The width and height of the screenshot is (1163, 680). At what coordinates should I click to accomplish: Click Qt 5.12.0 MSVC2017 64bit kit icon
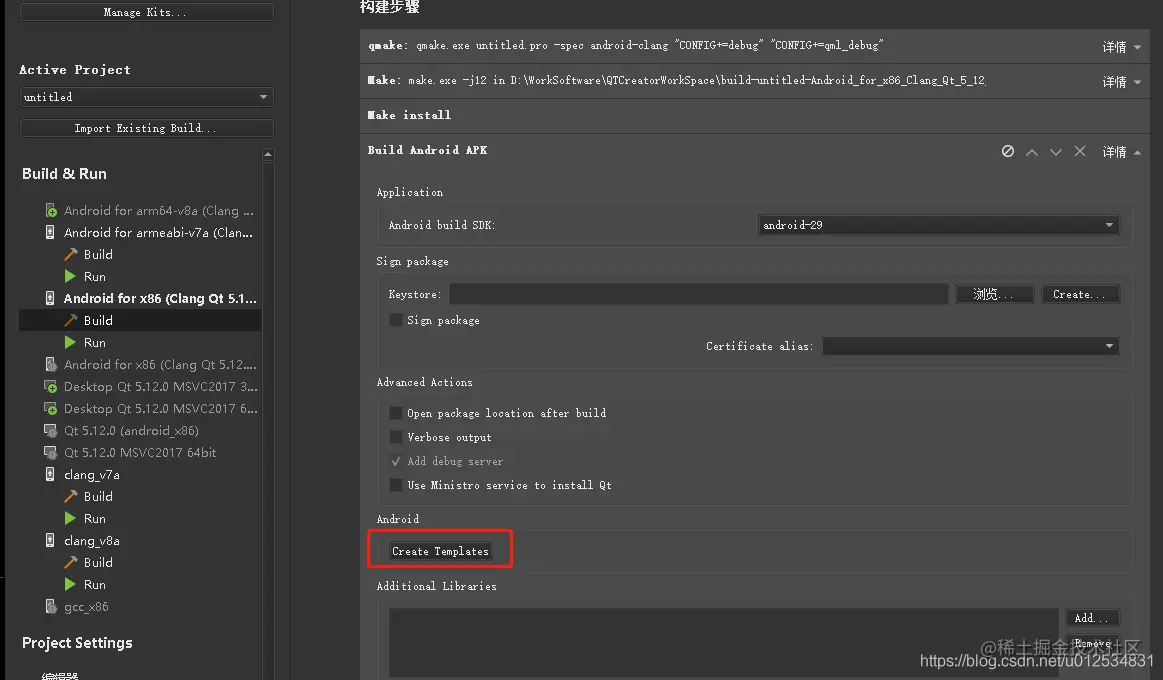point(50,452)
